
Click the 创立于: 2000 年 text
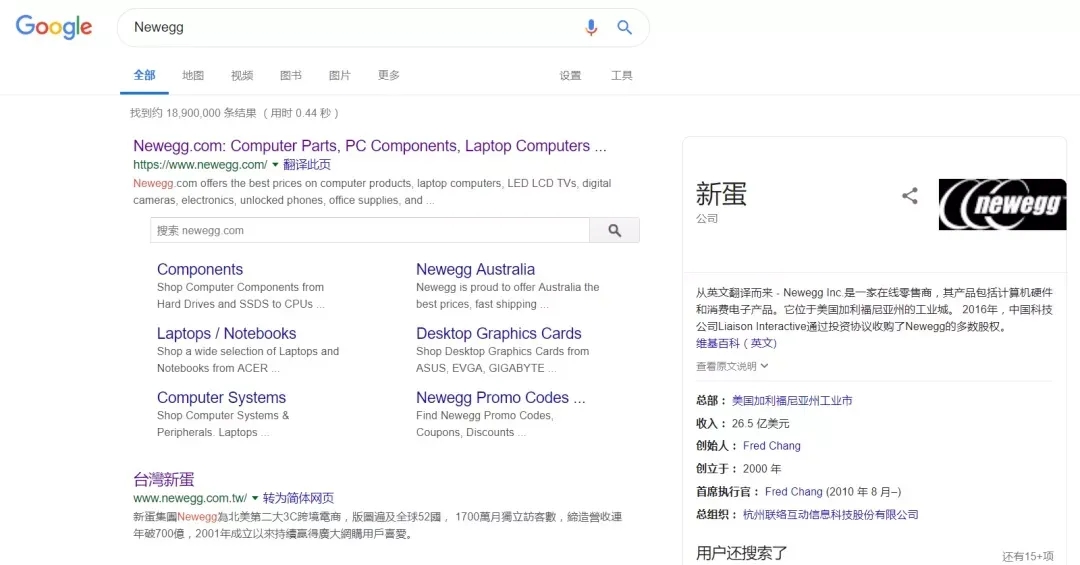coord(738,469)
